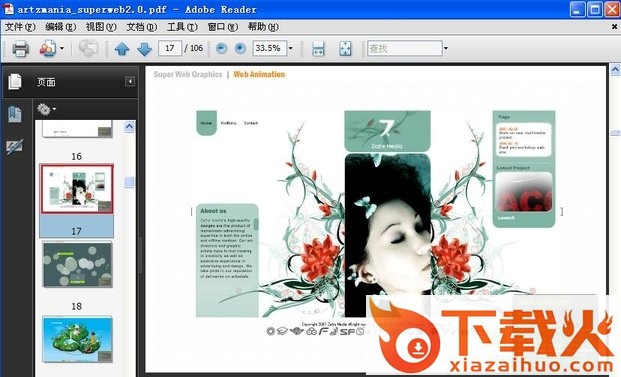Open the 视图 menu

(x=101, y=27)
